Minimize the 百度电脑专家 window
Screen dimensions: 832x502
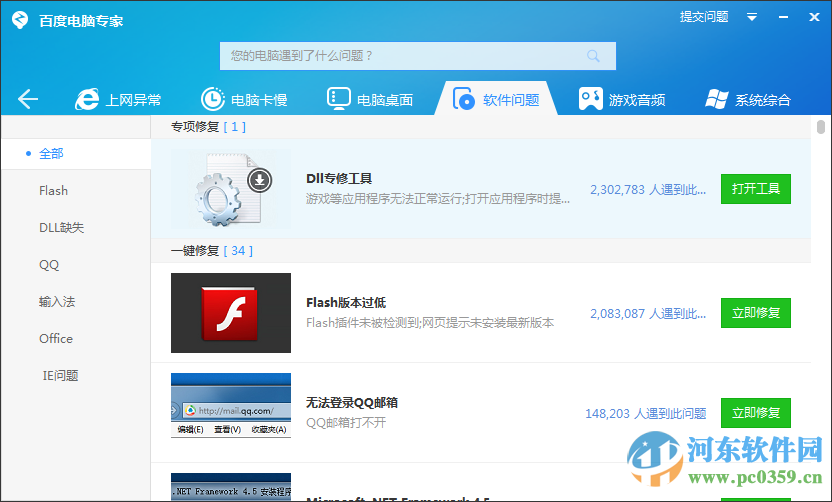tap(783, 17)
